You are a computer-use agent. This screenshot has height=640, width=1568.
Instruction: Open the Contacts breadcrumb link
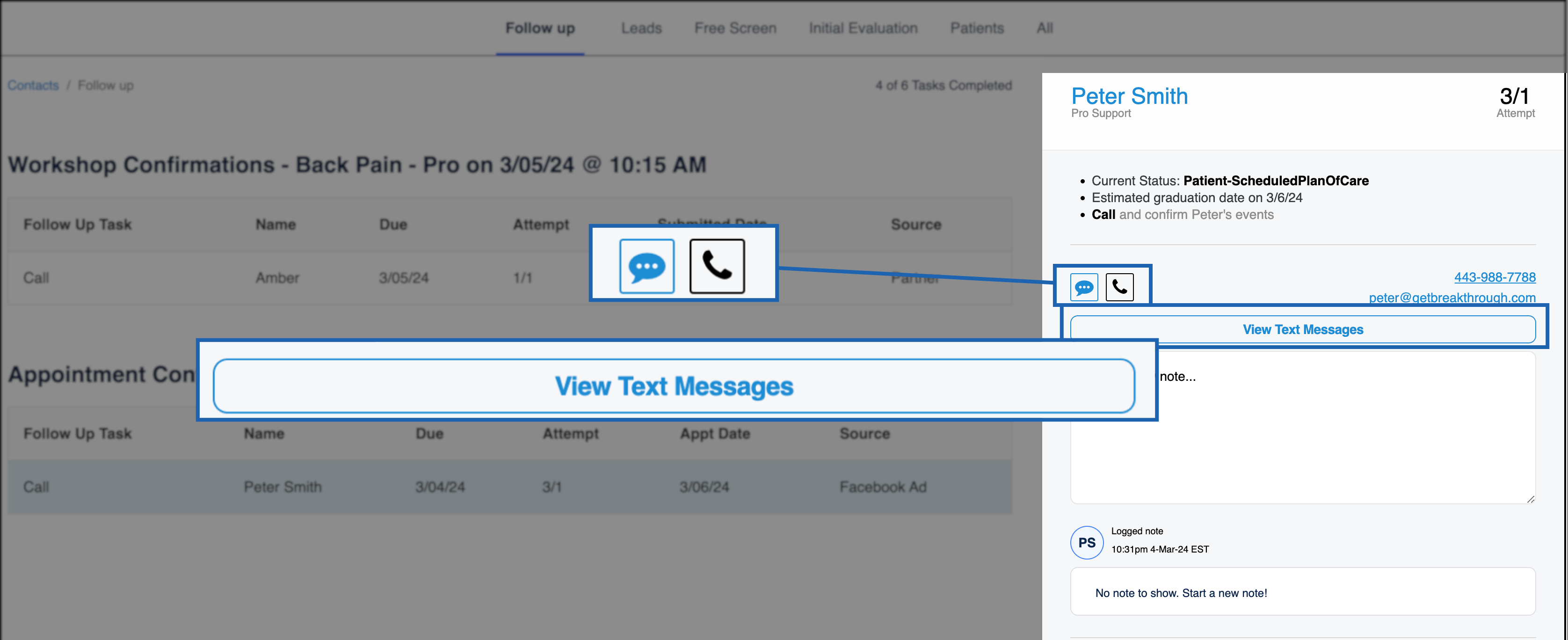click(x=34, y=85)
